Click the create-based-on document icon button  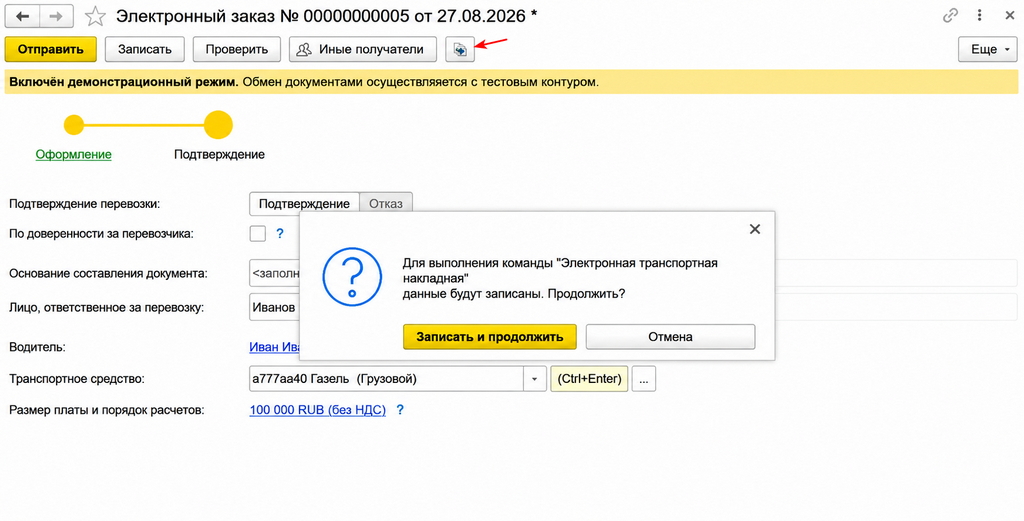(460, 50)
